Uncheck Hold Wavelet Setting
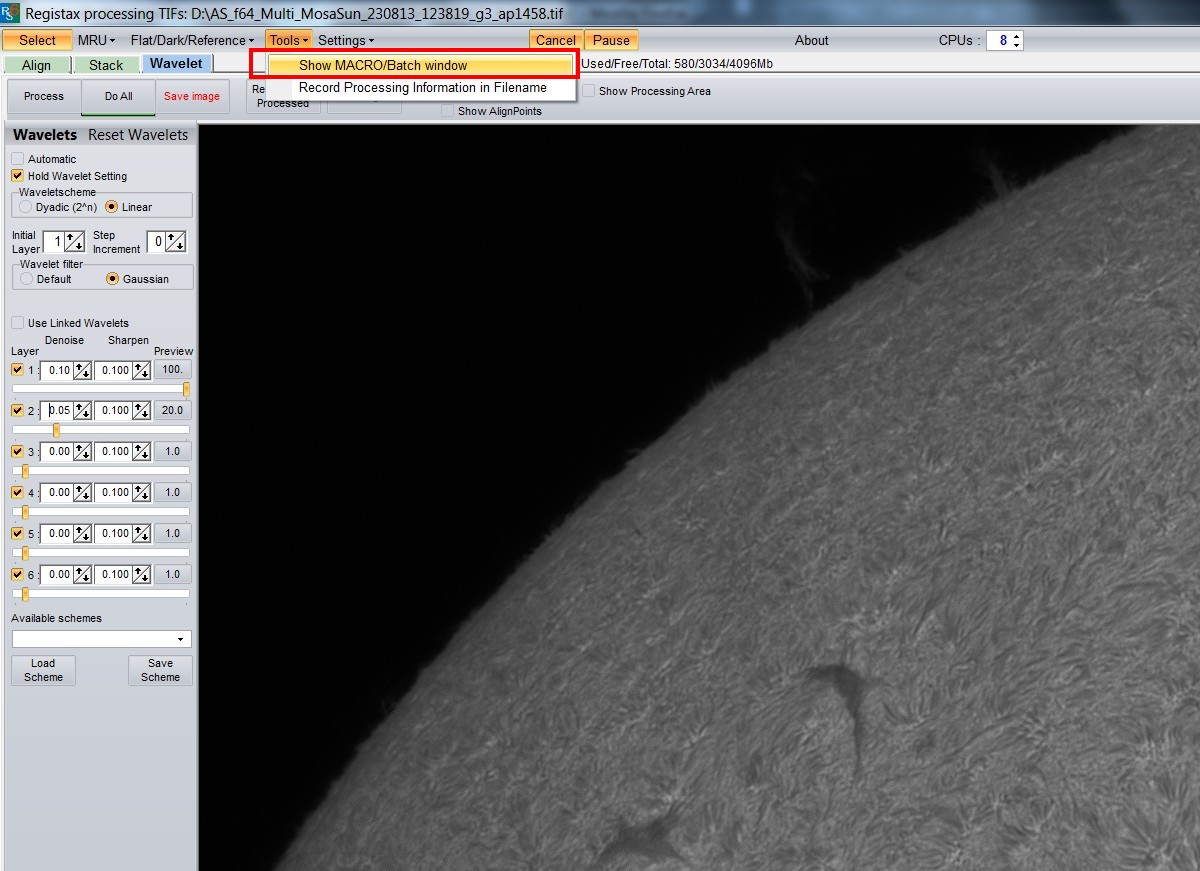The height and width of the screenshot is (871, 1200). (17, 176)
